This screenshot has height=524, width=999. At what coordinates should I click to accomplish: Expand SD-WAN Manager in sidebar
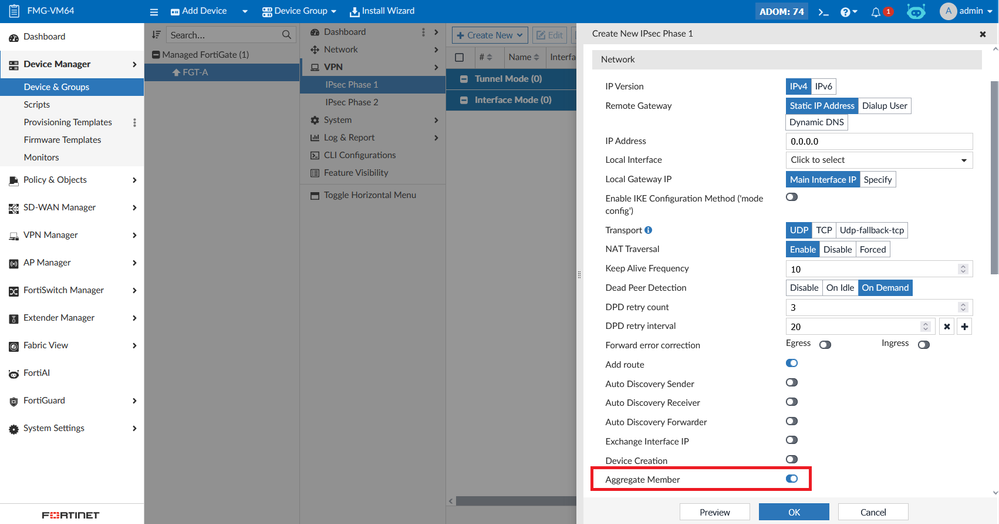click(x=72, y=208)
